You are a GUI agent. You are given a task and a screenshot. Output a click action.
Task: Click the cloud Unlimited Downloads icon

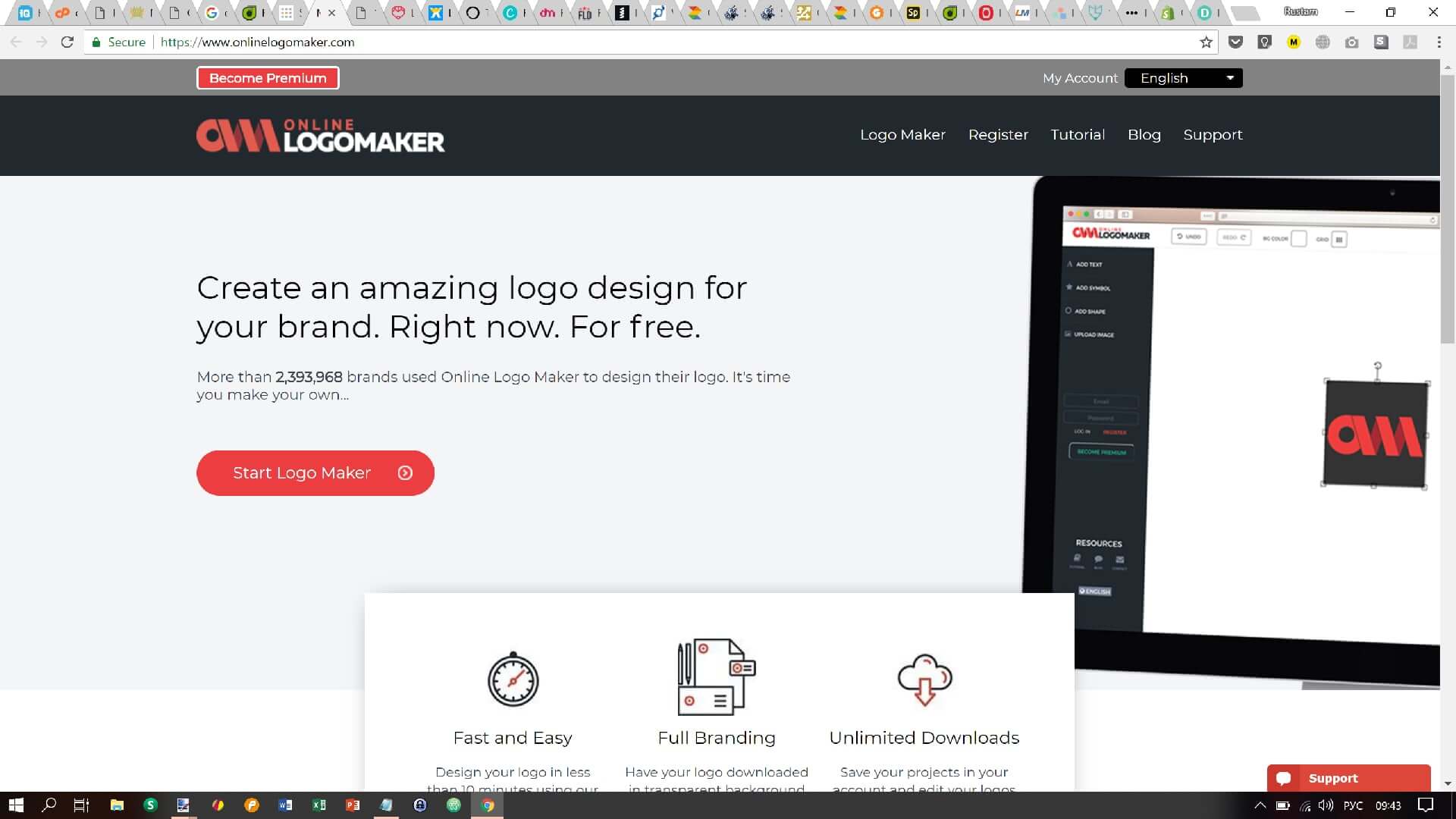tap(924, 679)
